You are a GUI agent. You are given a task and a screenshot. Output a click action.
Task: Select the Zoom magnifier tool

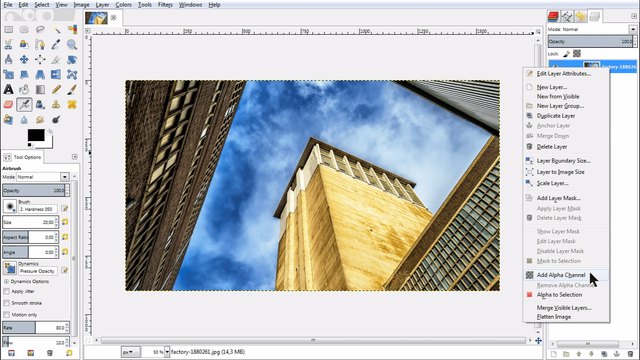[x=72, y=44]
